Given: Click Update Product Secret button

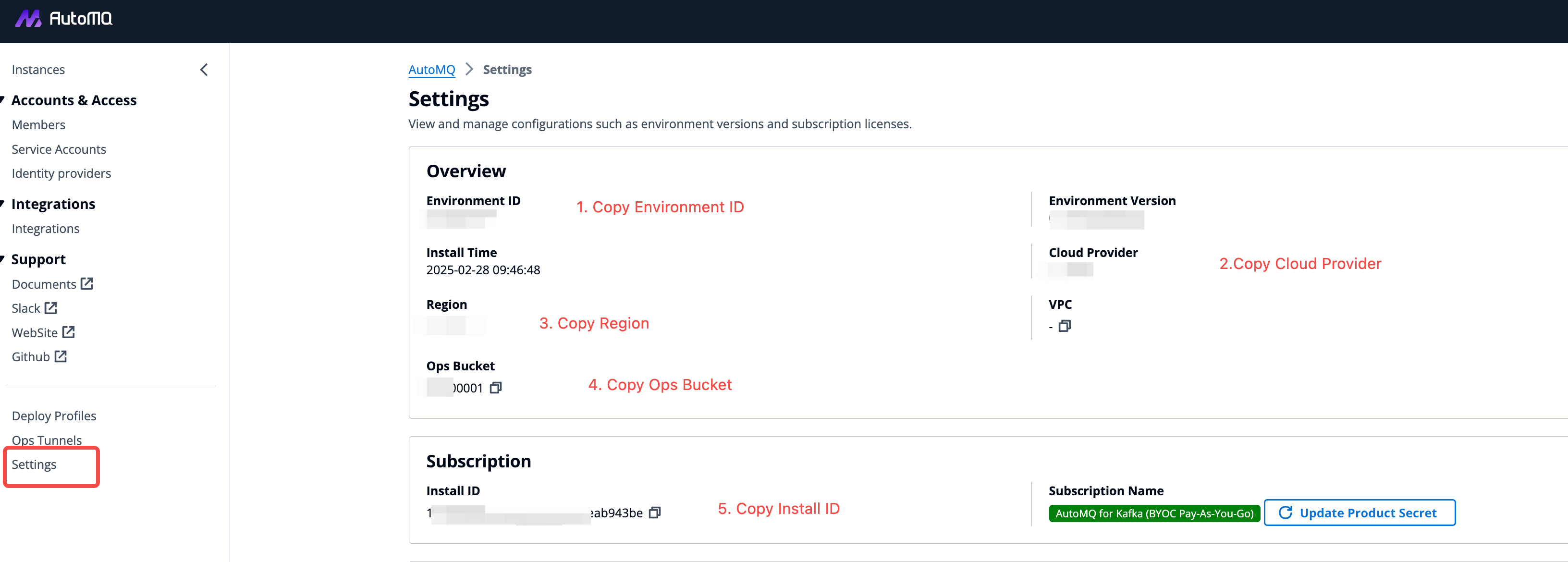Looking at the screenshot, I should (1359, 513).
